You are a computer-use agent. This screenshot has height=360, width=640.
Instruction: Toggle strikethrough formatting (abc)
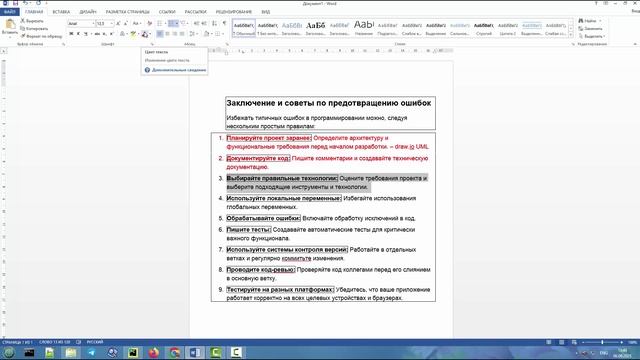click(x=97, y=34)
